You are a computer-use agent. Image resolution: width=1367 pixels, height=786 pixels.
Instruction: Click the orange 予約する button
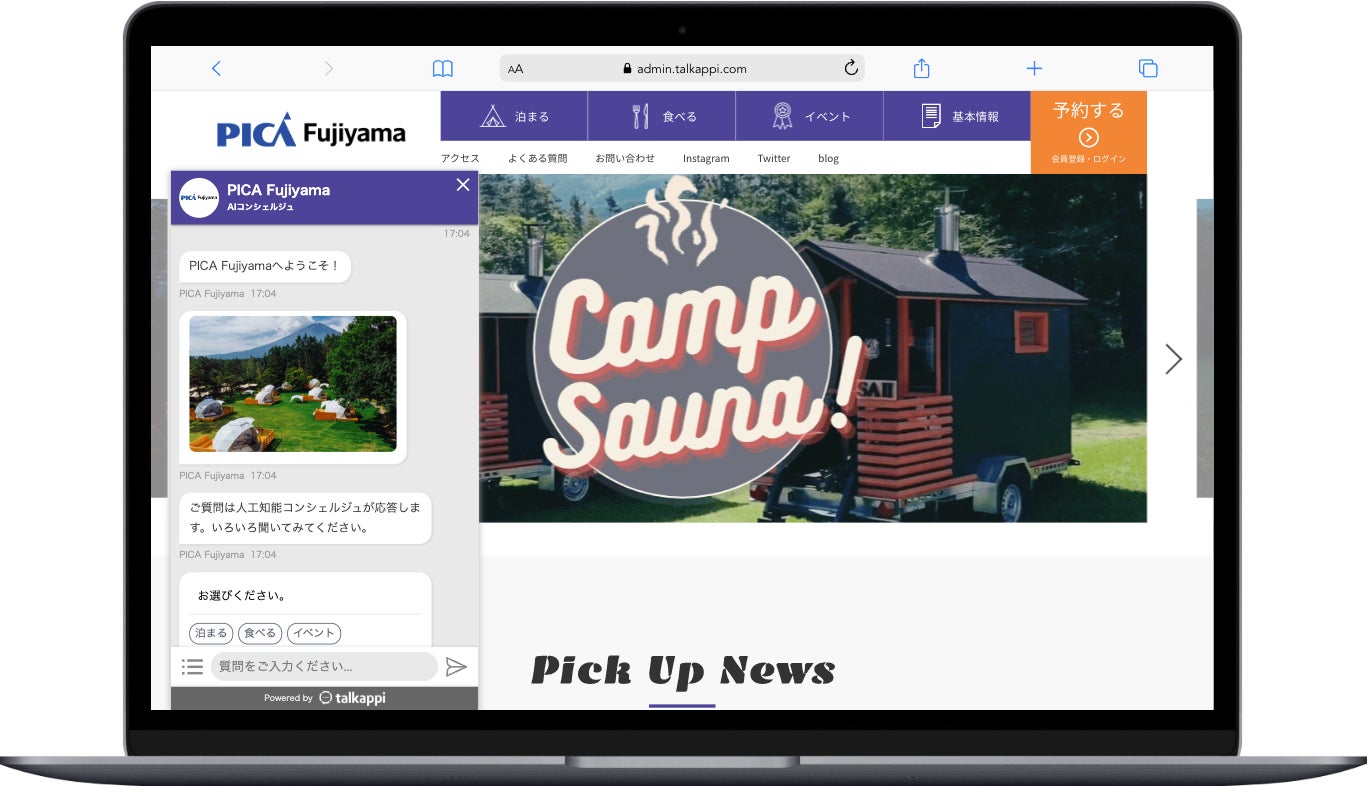tap(1089, 133)
